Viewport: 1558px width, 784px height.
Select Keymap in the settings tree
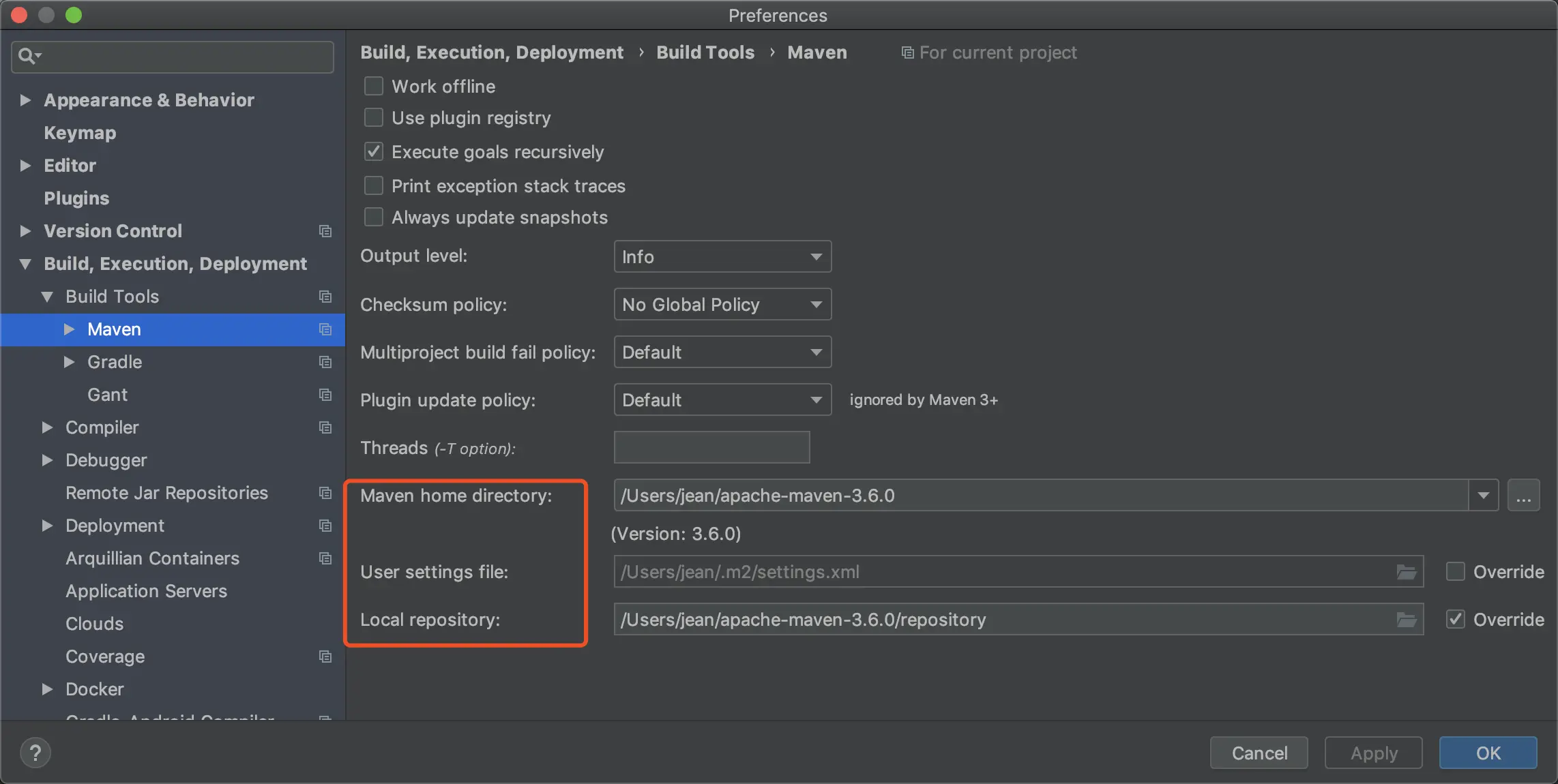80,133
